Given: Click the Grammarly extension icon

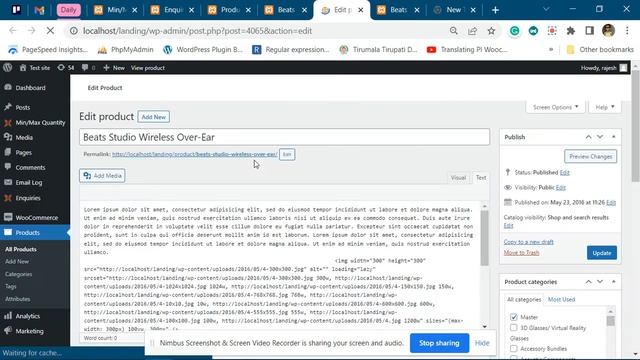Looking at the screenshot, I should (514, 31).
